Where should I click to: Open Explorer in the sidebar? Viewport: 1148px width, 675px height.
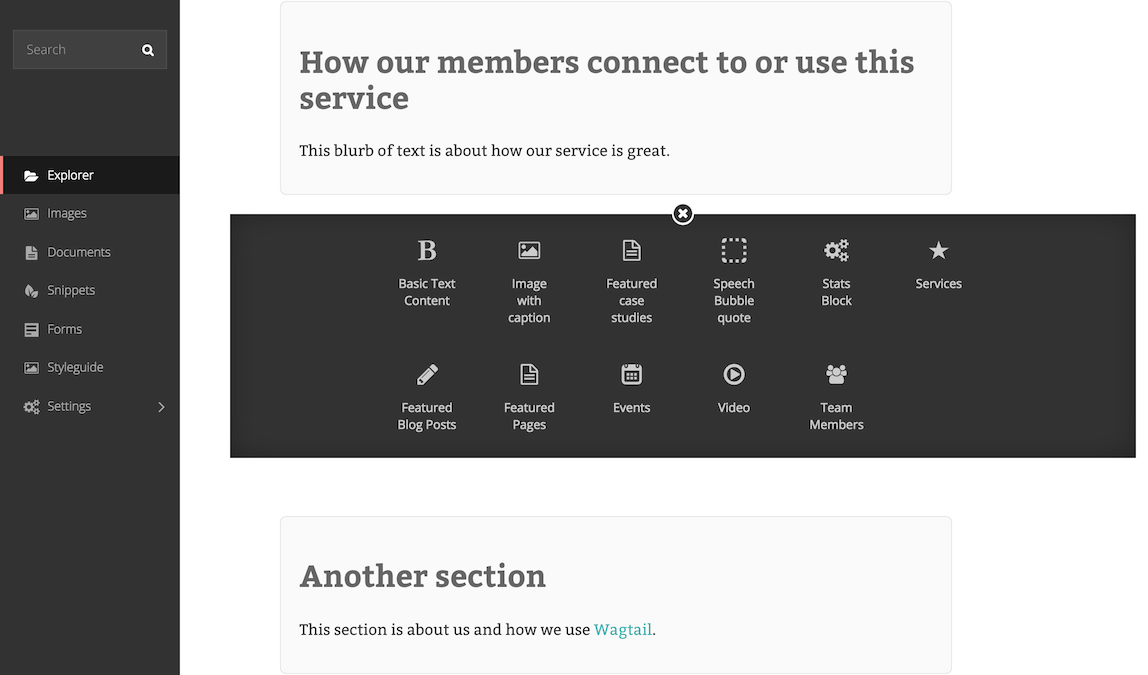tap(90, 175)
